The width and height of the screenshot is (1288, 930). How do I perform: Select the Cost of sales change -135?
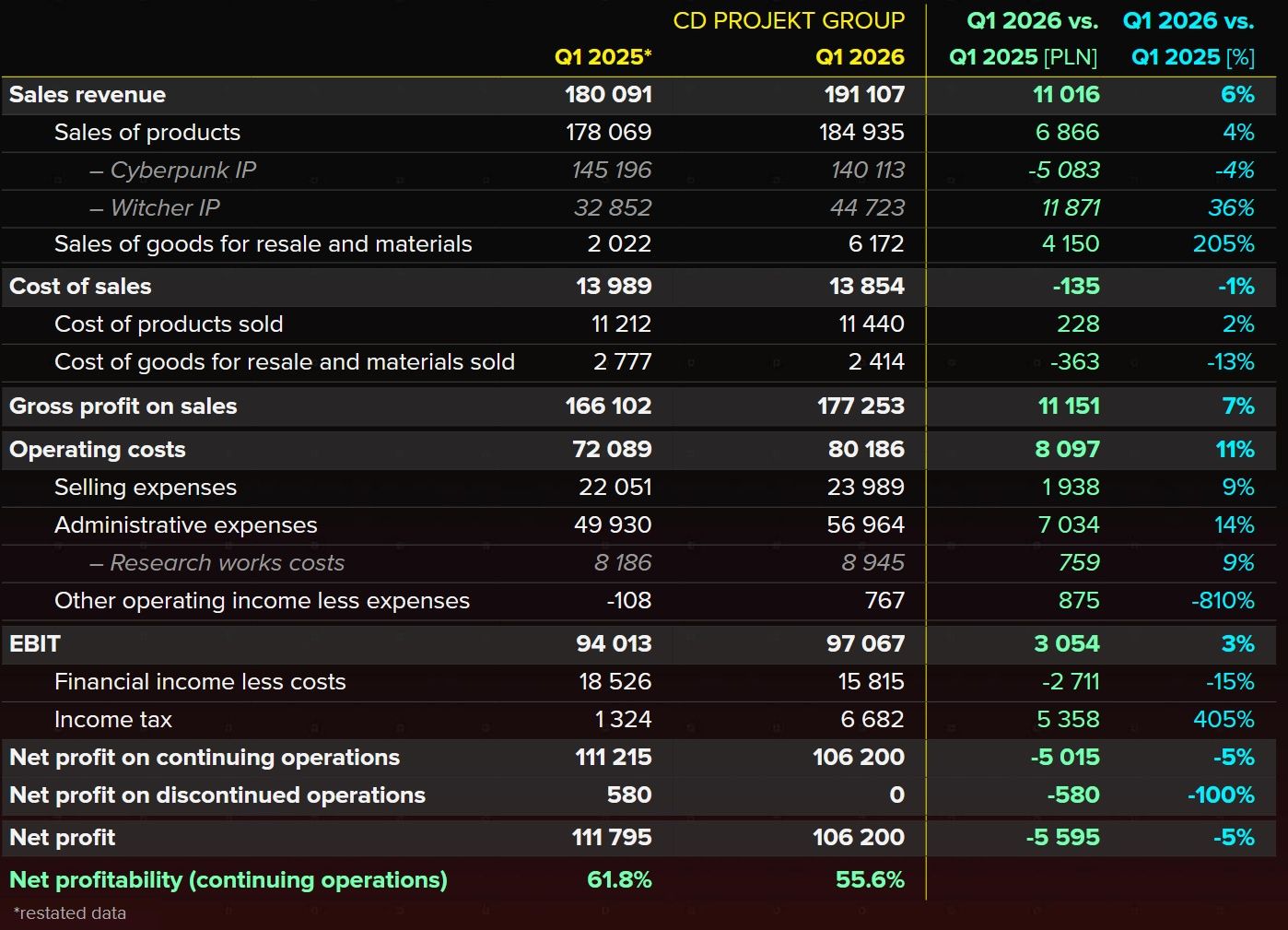(x=1076, y=287)
